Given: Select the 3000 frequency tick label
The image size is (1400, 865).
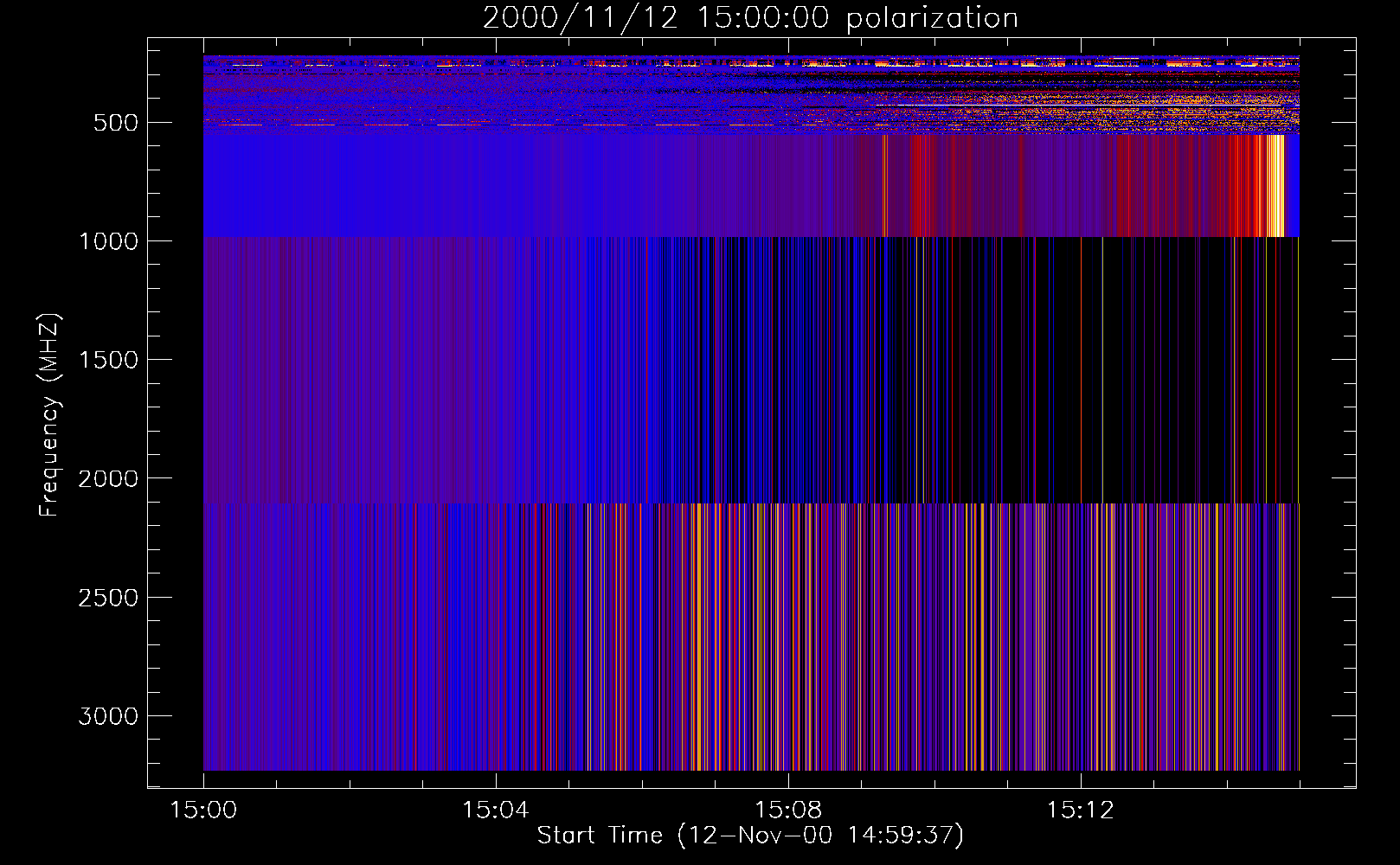Looking at the screenshot, I should click(108, 716).
